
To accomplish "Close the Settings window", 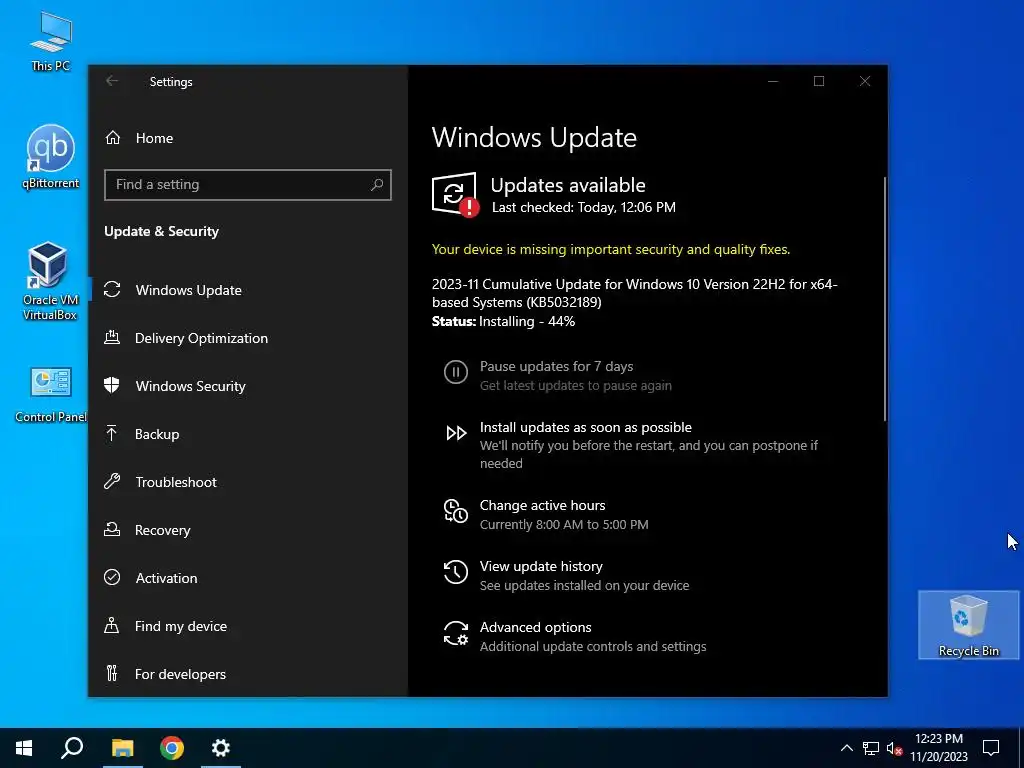I will pyautogui.click(x=865, y=81).
